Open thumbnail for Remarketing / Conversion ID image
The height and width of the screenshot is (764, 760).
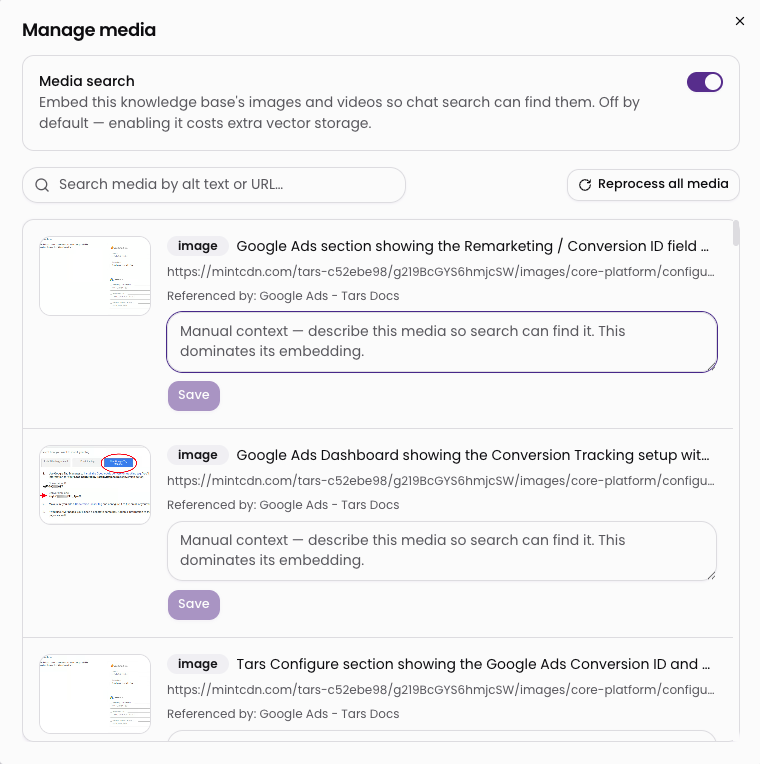click(x=95, y=276)
